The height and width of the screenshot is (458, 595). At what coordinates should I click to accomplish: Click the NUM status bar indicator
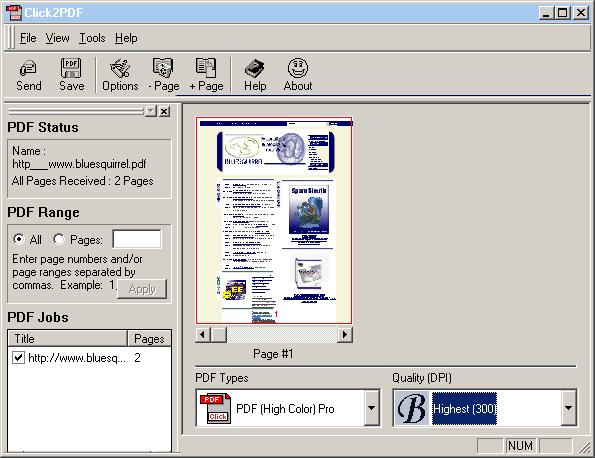[x=520, y=445]
